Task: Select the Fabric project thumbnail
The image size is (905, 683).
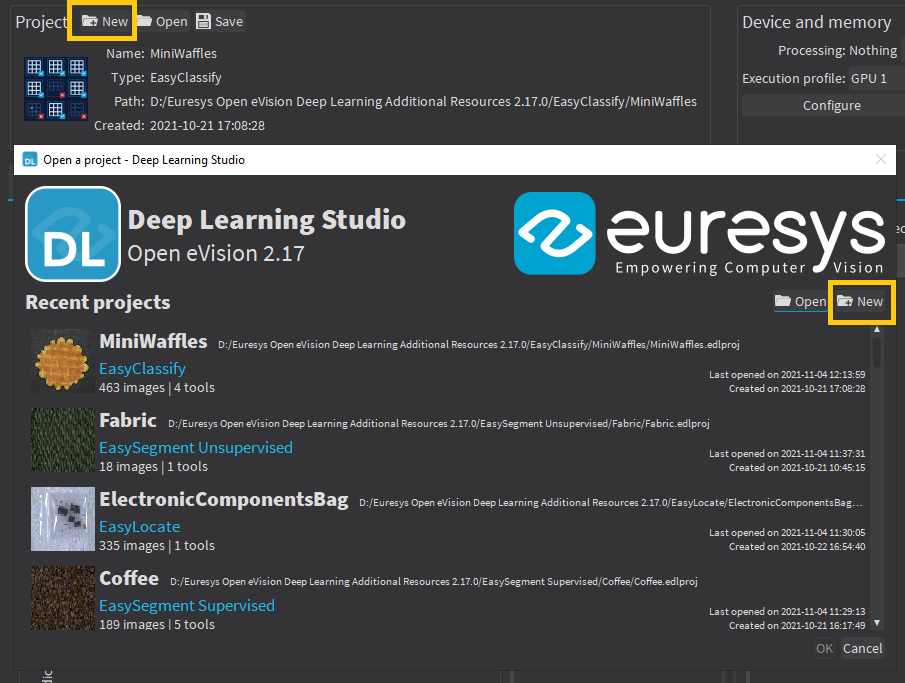Action: coord(61,439)
